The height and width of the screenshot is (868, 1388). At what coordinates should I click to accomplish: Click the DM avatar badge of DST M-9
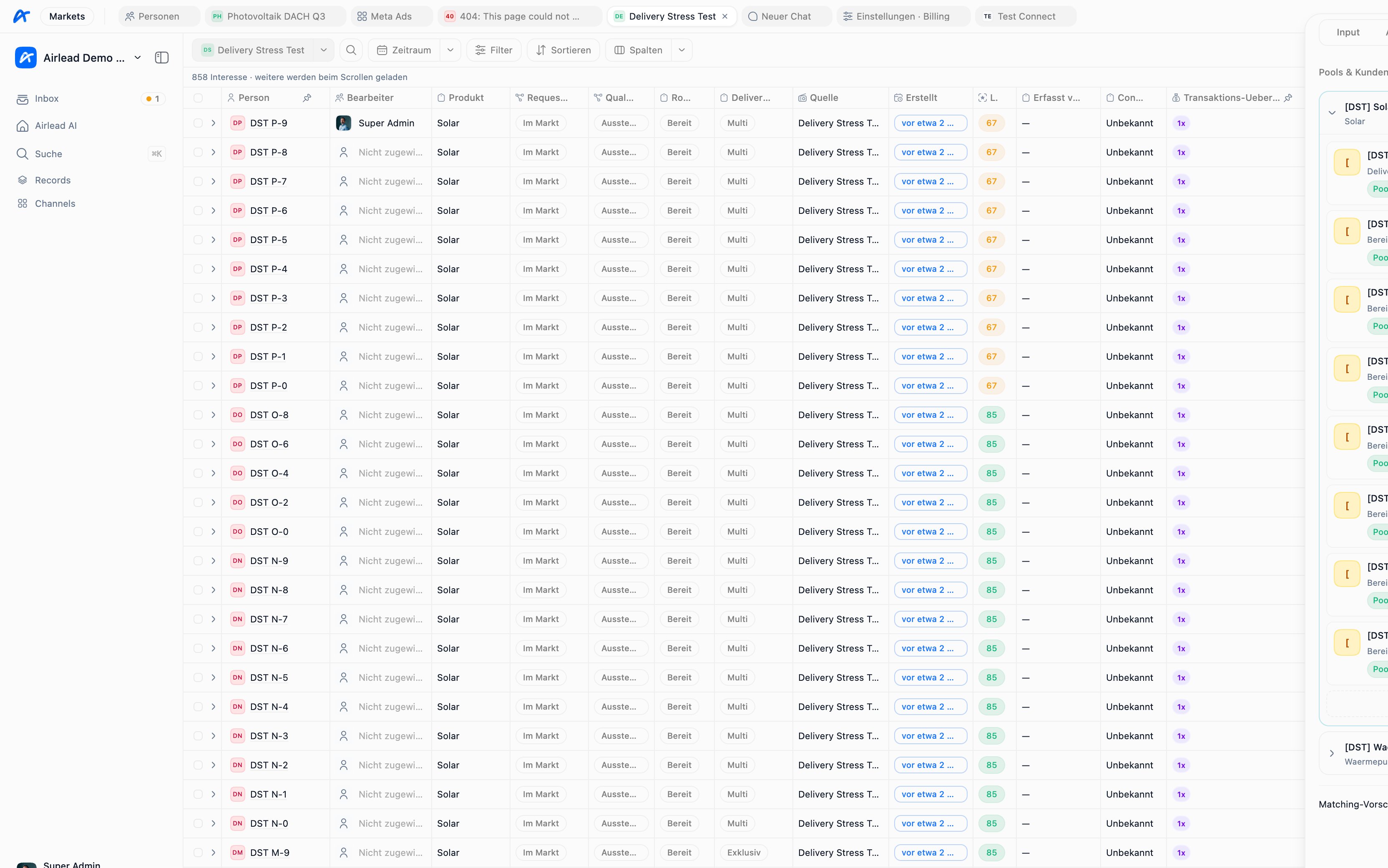(x=237, y=853)
